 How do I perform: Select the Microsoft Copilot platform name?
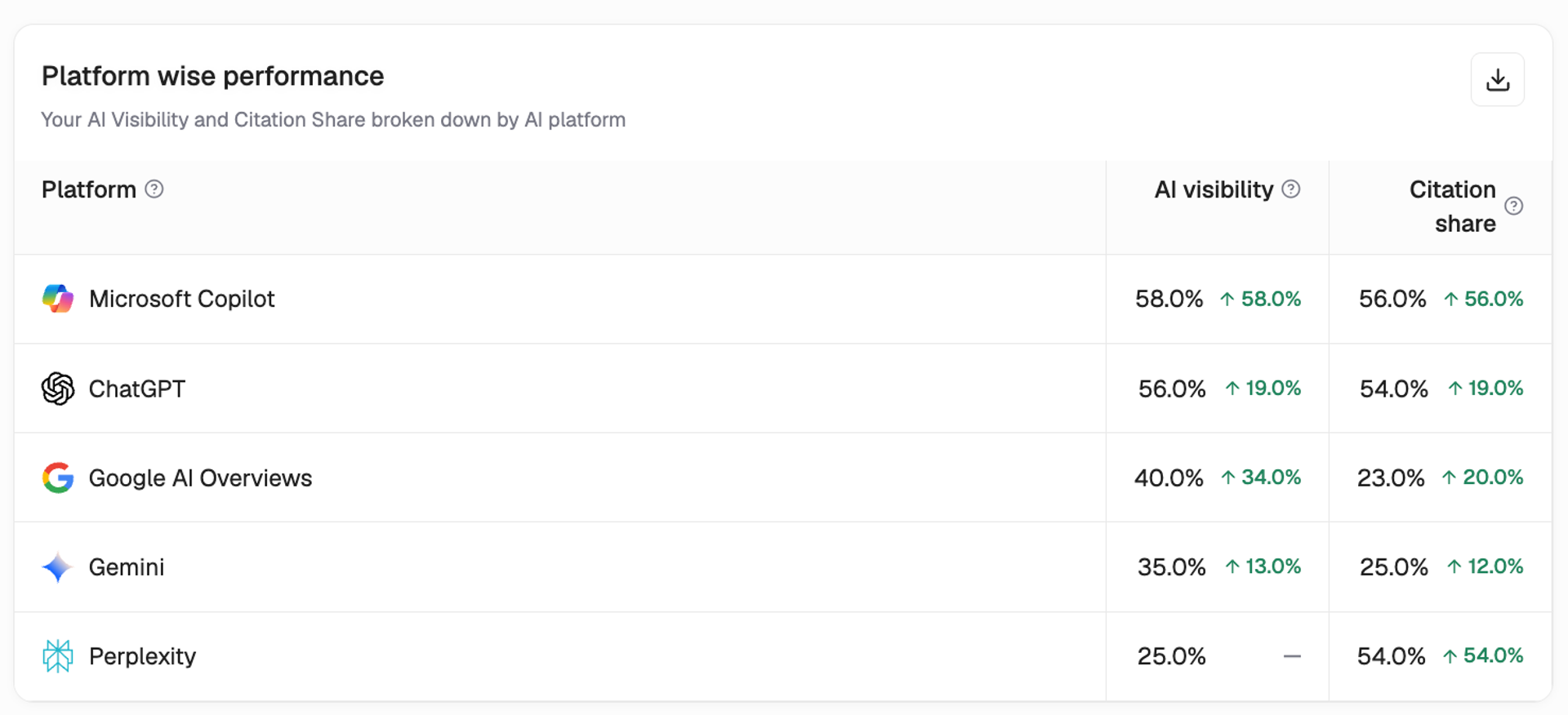[182, 299]
